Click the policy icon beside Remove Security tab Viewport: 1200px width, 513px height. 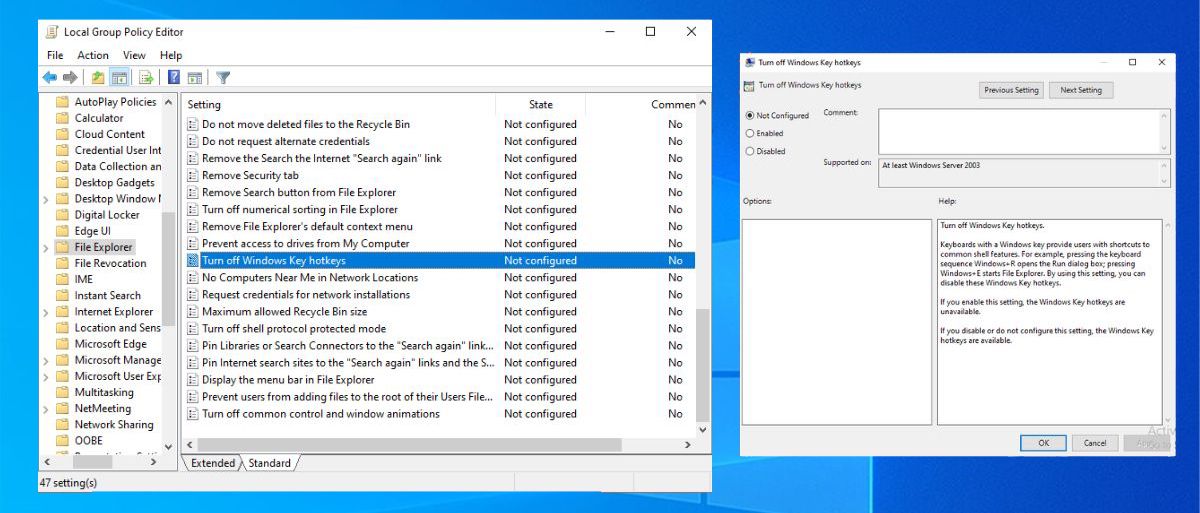[x=193, y=175]
